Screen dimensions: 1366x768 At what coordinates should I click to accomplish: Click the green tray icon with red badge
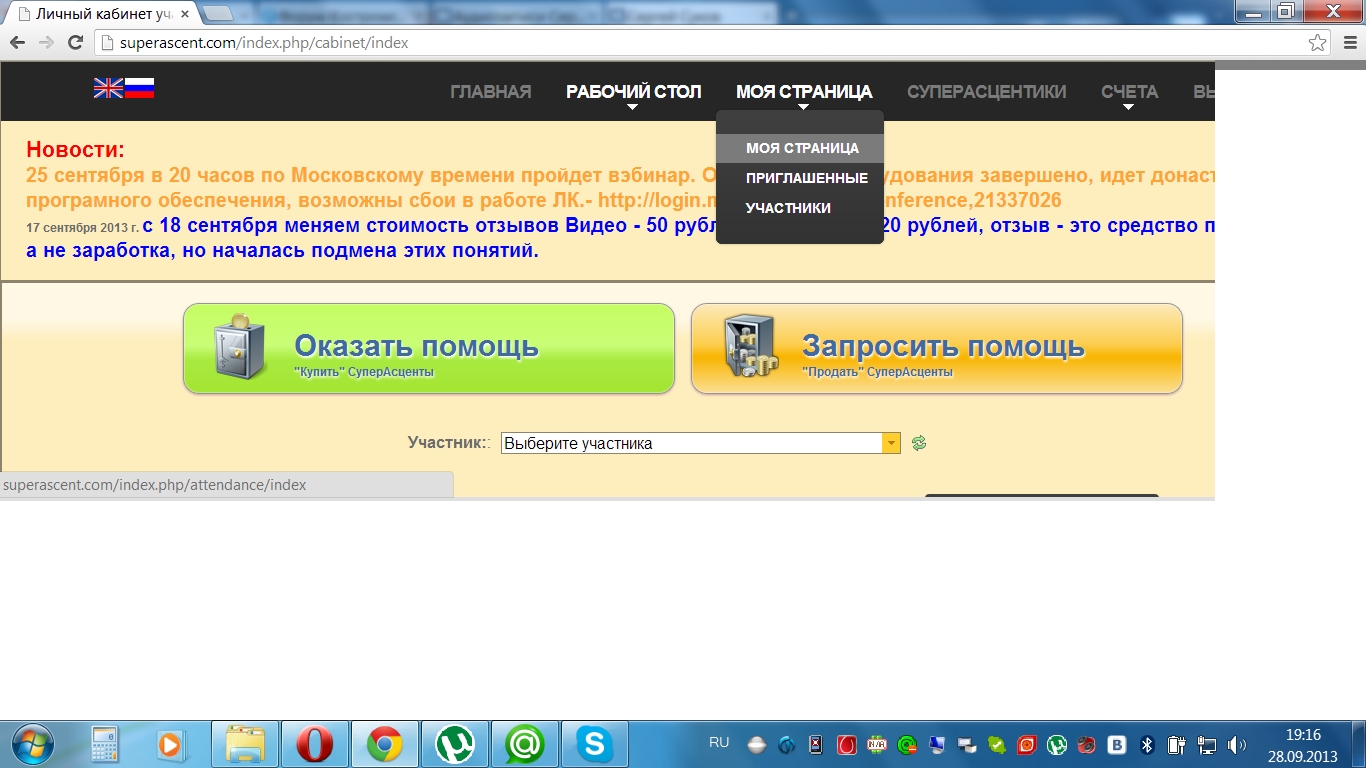[x=907, y=745]
